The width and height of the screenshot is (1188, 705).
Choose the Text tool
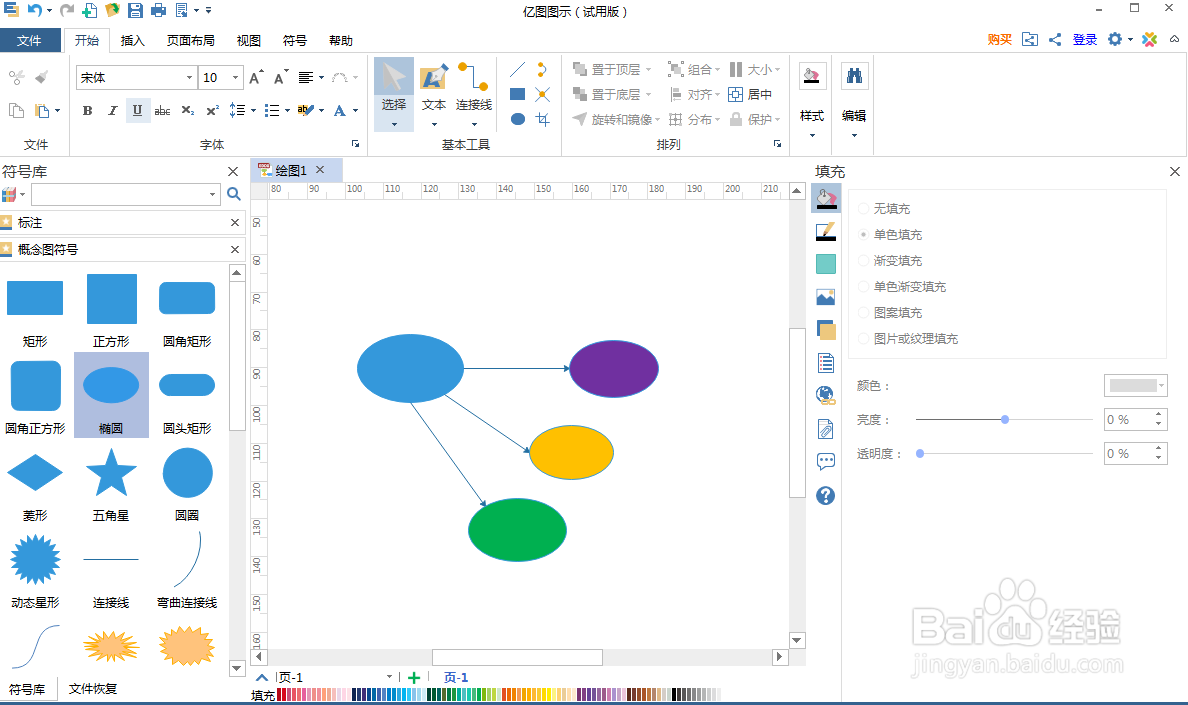pos(434,93)
